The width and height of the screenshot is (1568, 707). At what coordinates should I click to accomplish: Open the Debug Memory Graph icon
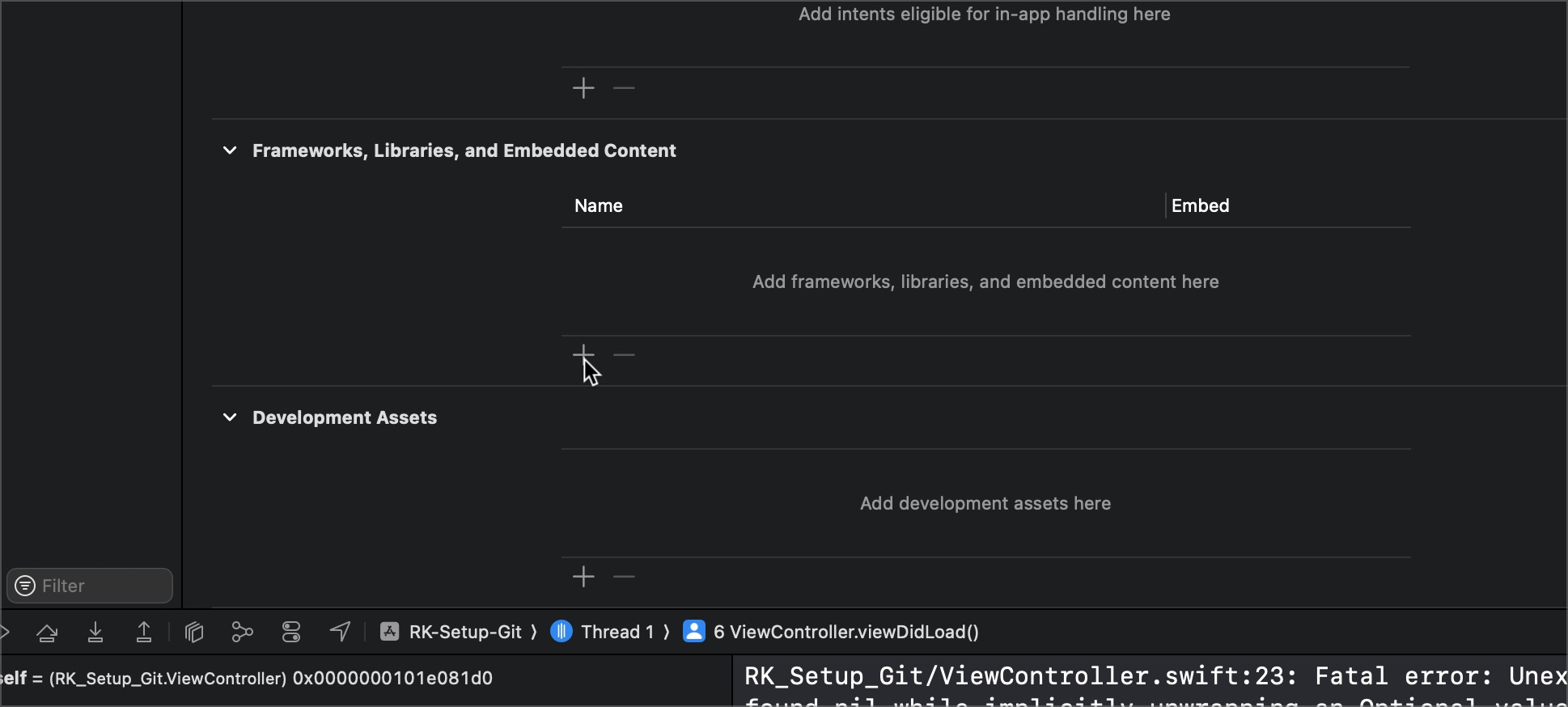pyautogui.click(x=243, y=632)
